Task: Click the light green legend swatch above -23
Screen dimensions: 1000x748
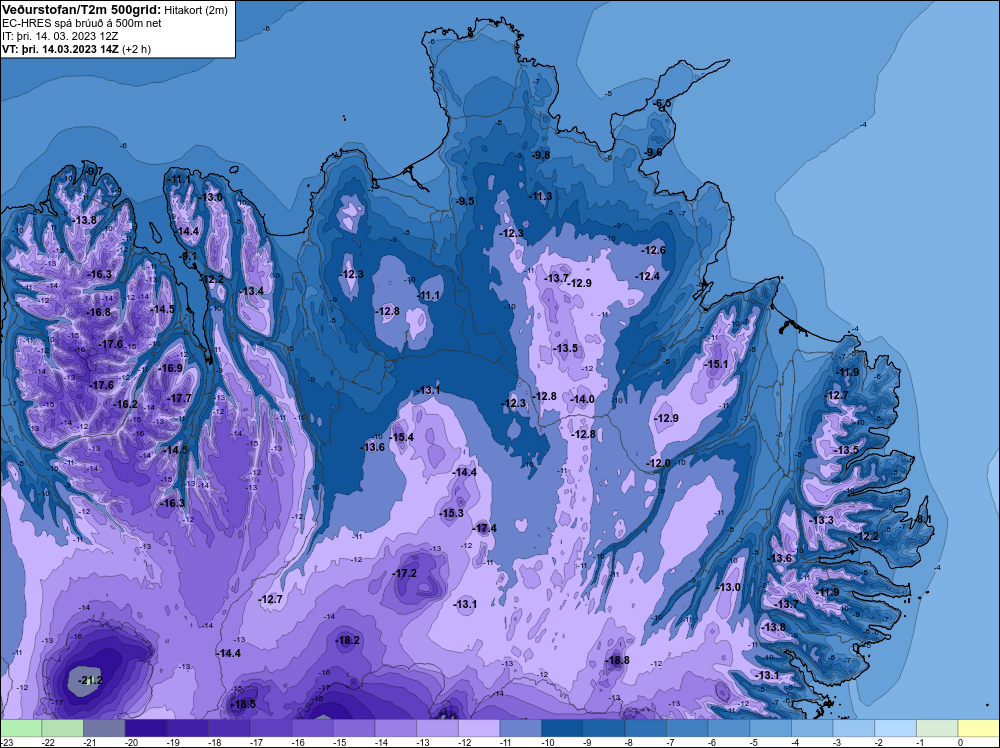Action: (x=21, y=728)
